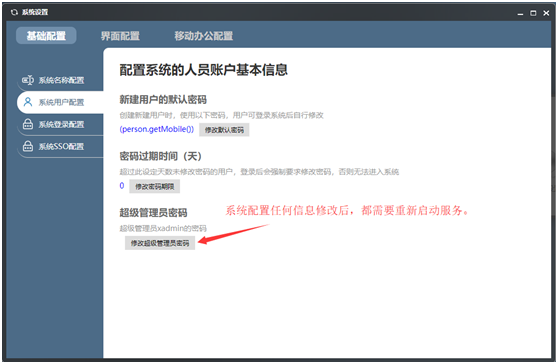
Task: Open the 移动办公配置 tab
Action: pos(204,36)
